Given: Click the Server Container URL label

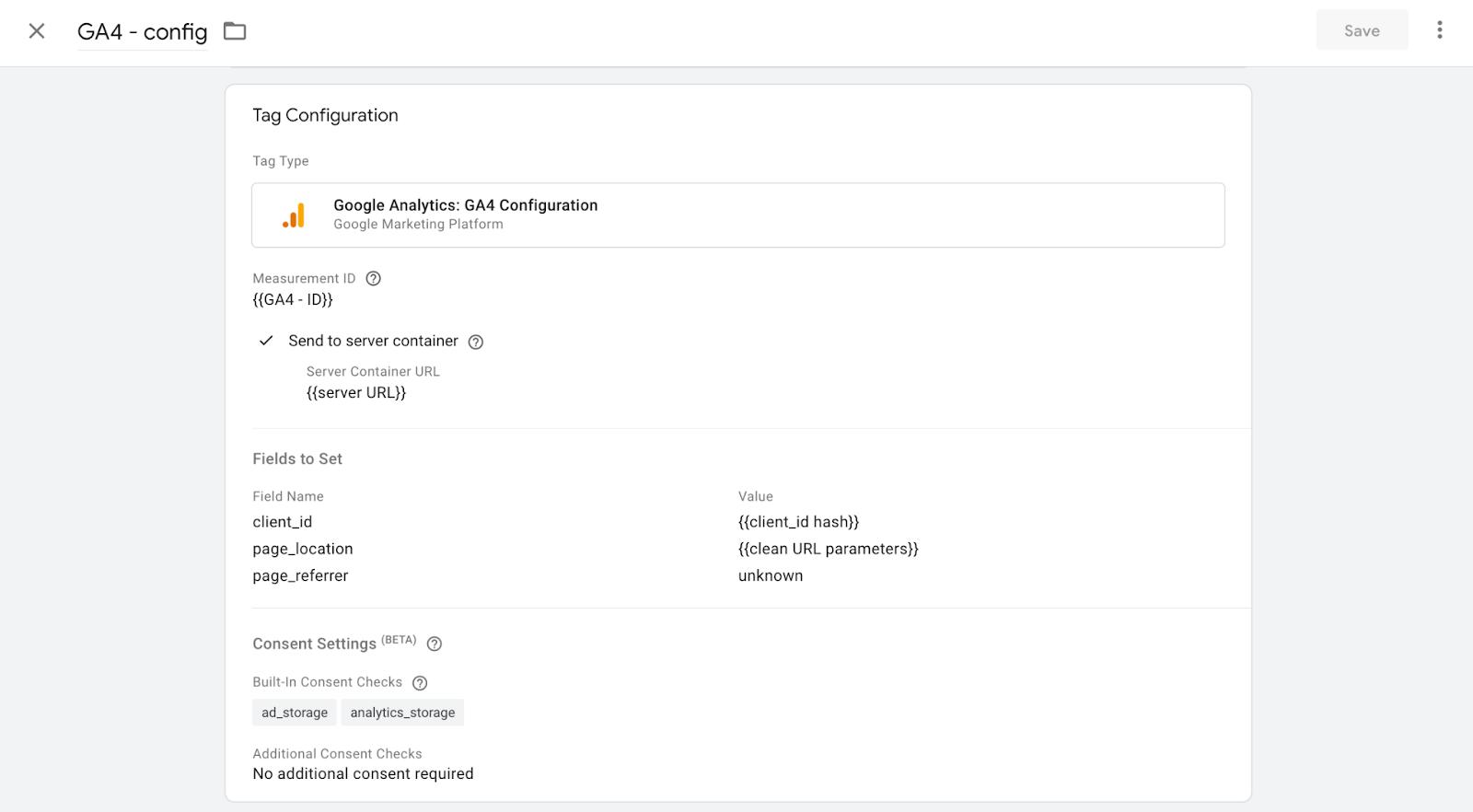Looking at the screenshot, I should pos(373,371).
